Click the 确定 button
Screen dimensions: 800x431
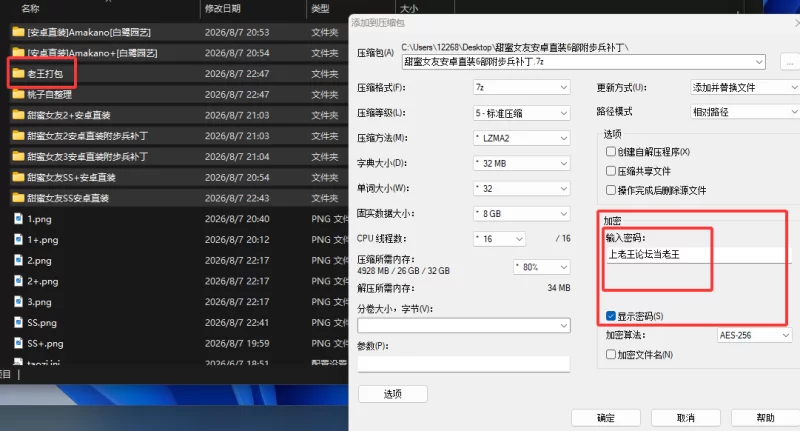[x=606, y=418]
